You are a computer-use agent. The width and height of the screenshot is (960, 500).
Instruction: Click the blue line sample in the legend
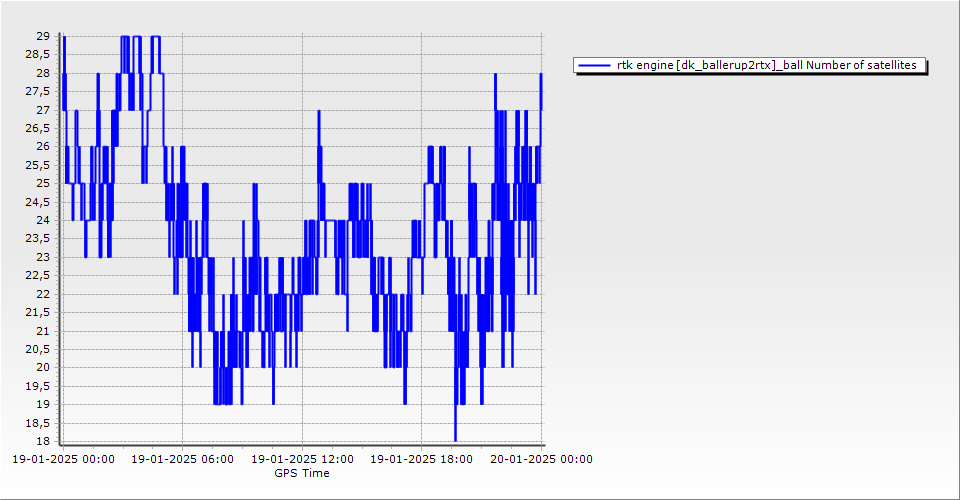(x=594, y=65)
